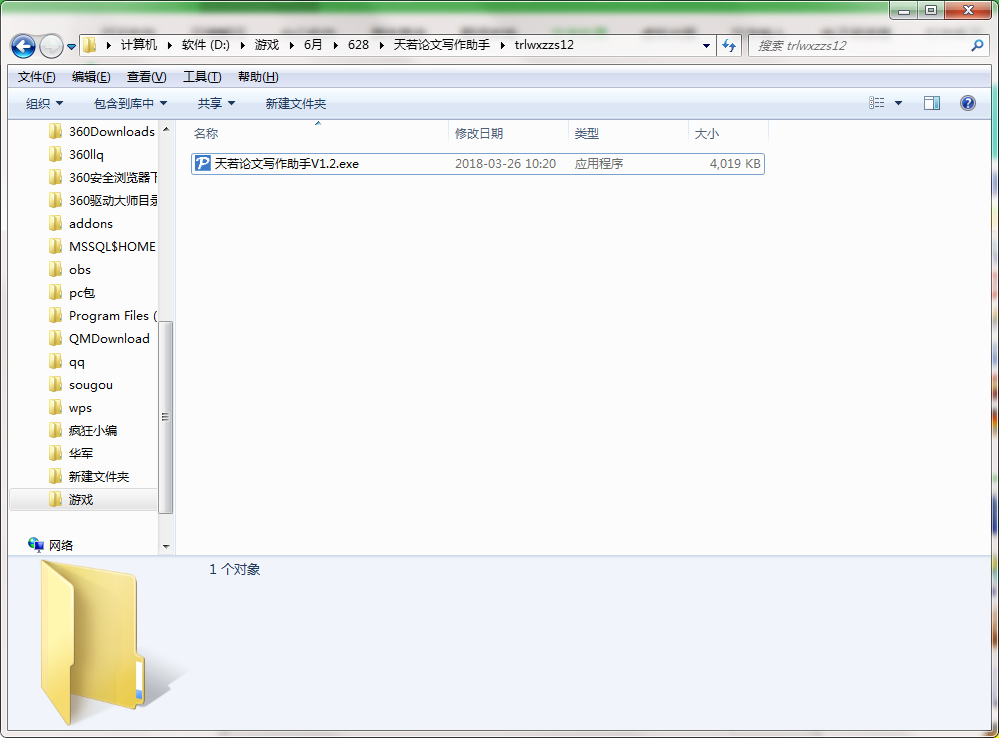
Task: Click the sidebar scrollbar thumb
Action: (x=166, y=417)
